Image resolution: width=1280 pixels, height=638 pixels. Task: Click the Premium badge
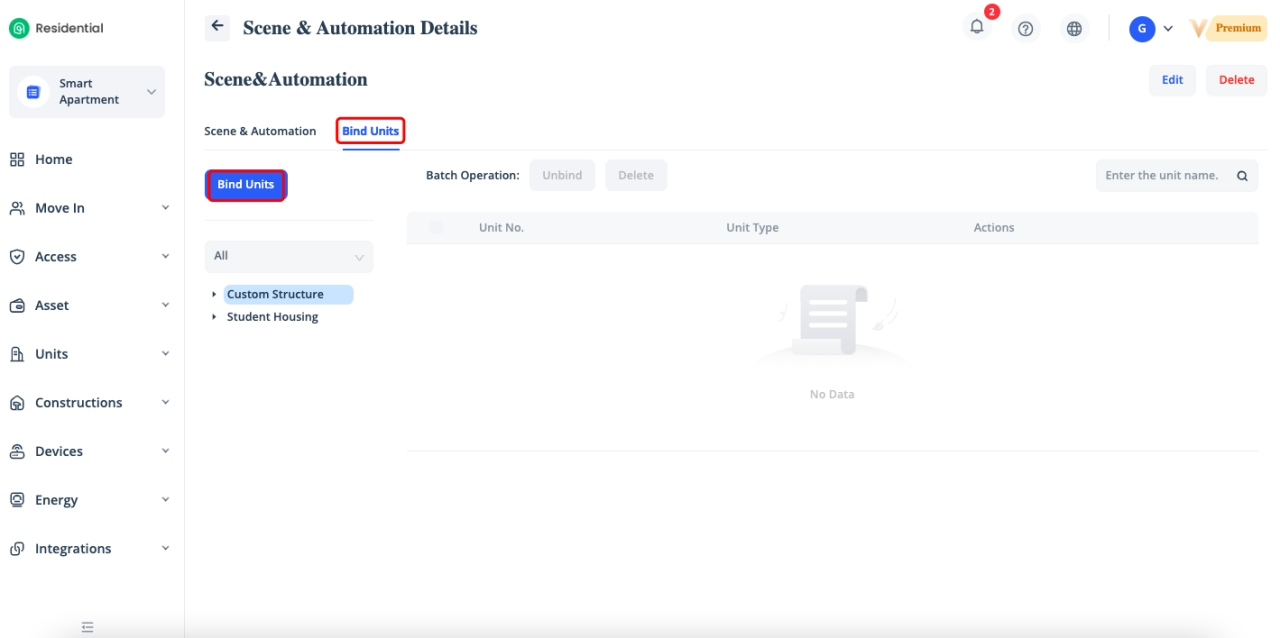coord(1237,28)
